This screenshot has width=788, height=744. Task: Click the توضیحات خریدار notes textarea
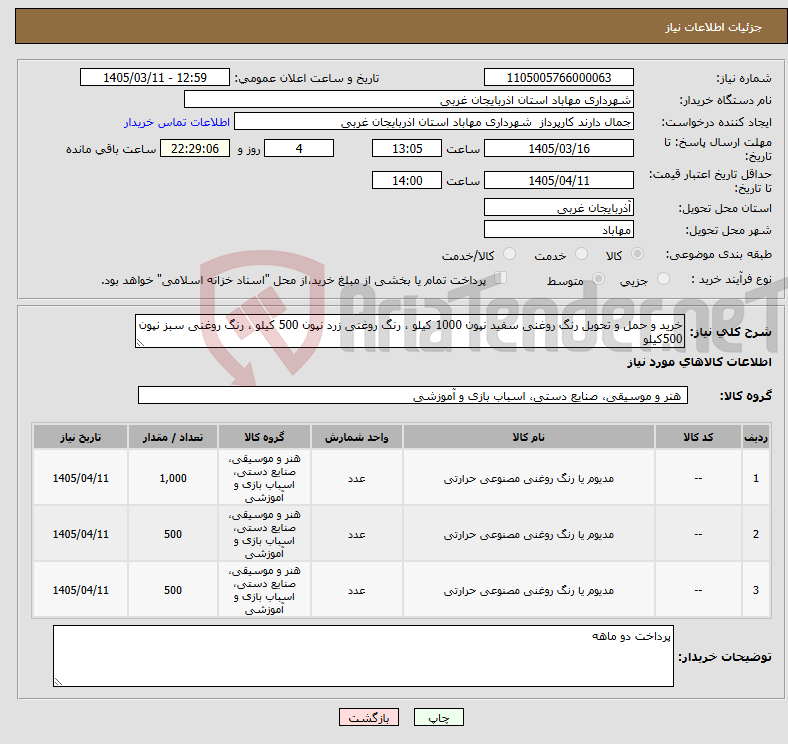click(x=363, y=656)
